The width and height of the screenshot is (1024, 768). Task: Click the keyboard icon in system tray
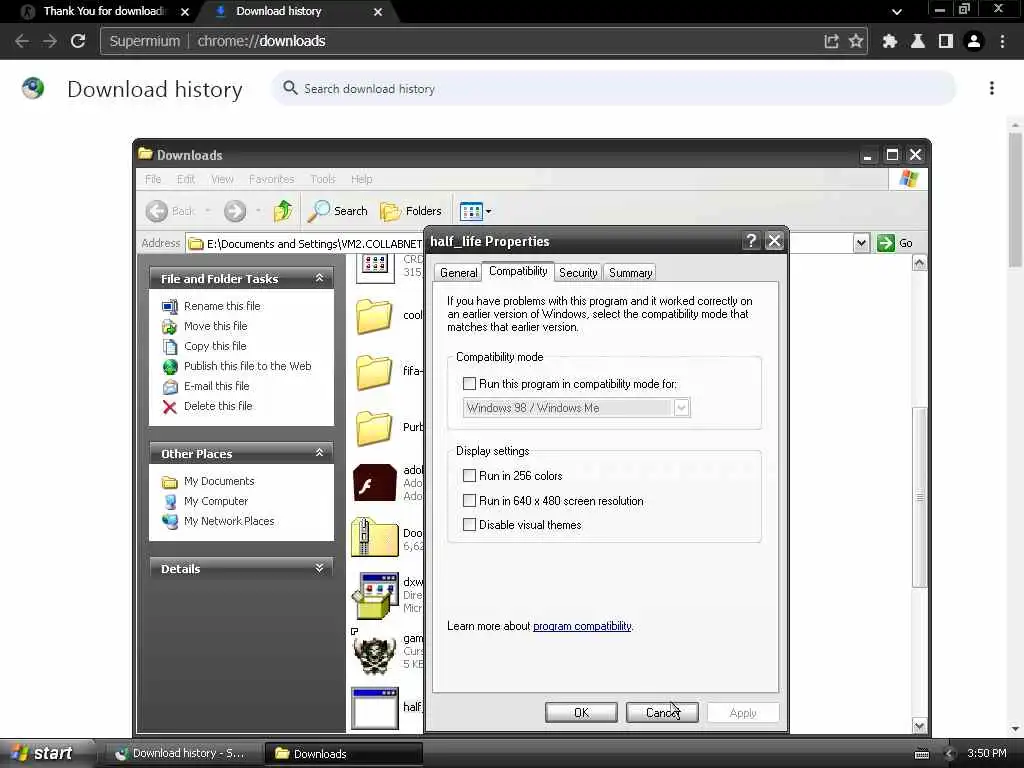click(x=921, y=754)
